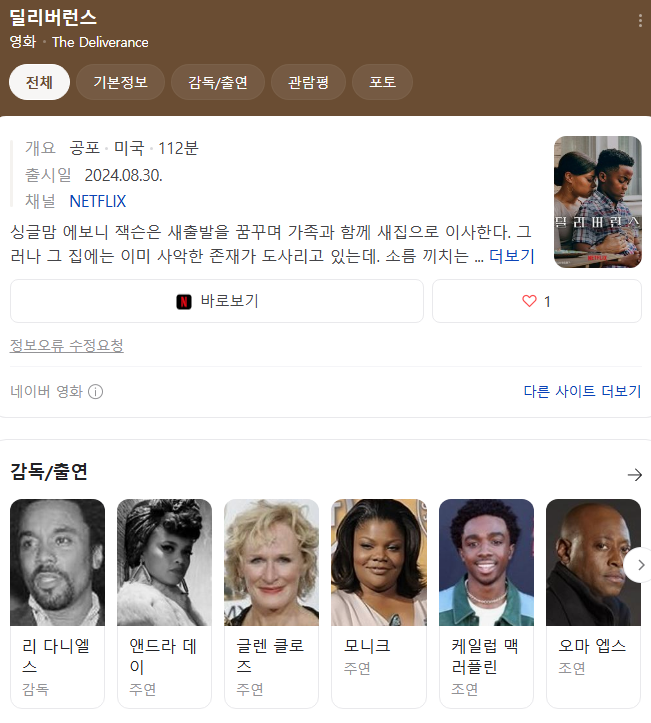Click the 미국 country text
651x723 pixels.
coord(130,148)
